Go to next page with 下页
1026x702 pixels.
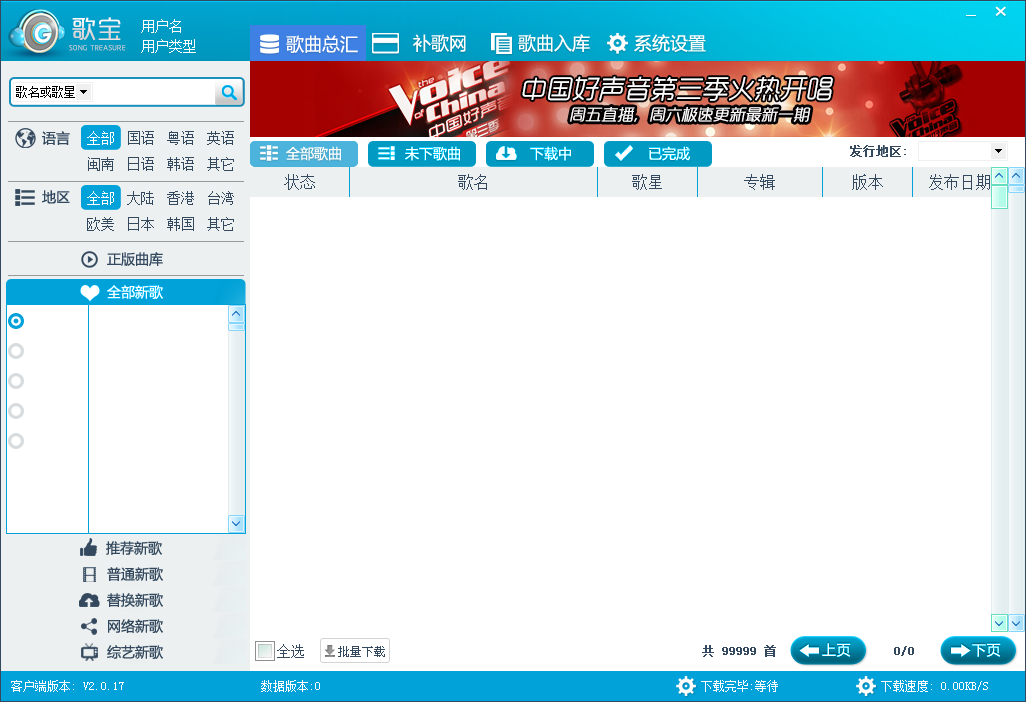978,650
